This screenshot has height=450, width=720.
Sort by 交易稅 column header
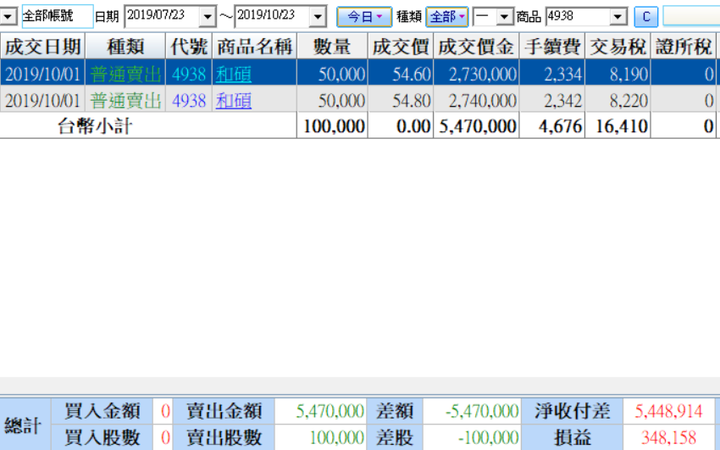pos(618,46)
